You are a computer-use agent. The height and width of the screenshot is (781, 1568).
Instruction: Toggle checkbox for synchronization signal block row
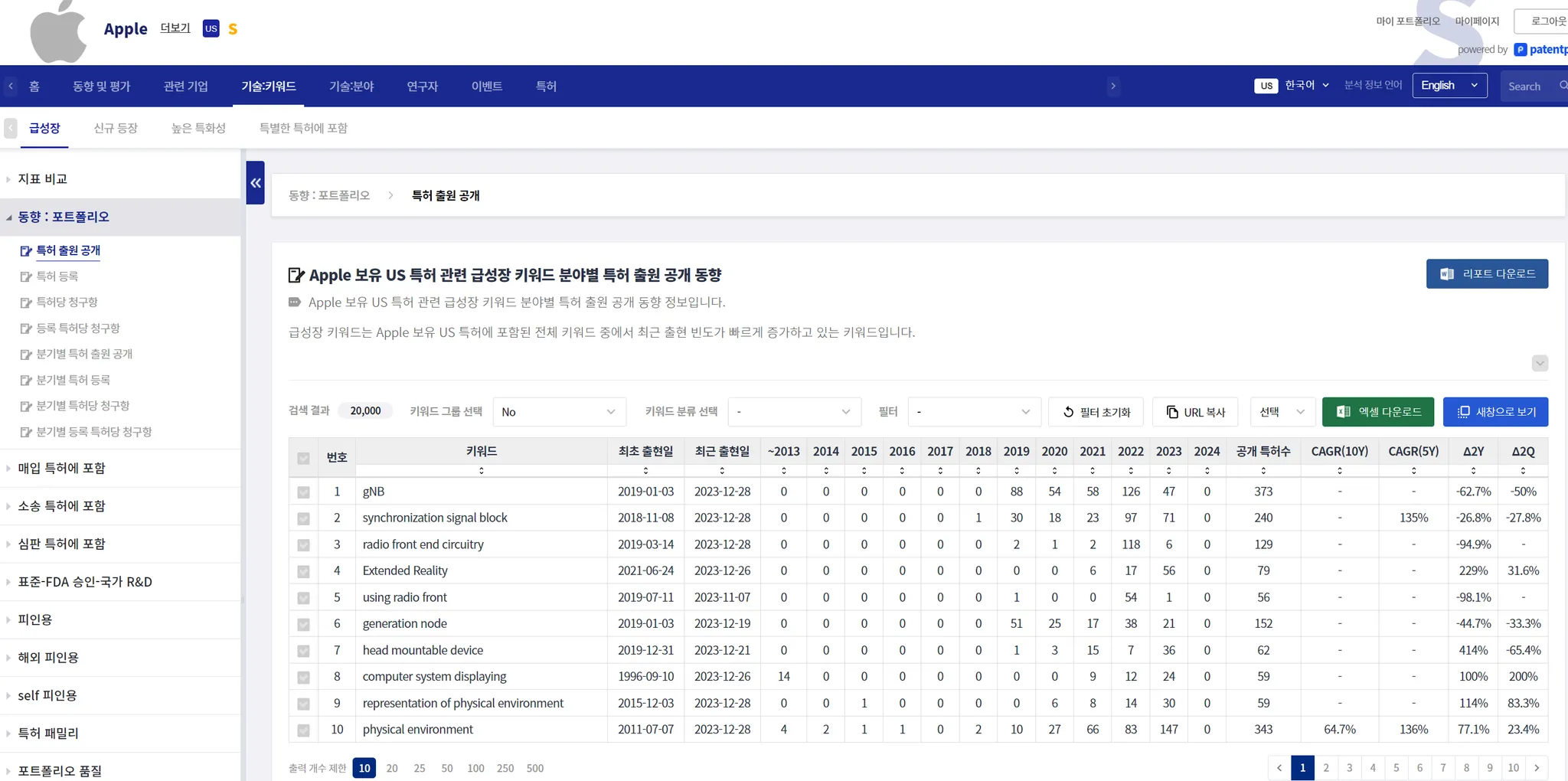(x=303, y=518)
